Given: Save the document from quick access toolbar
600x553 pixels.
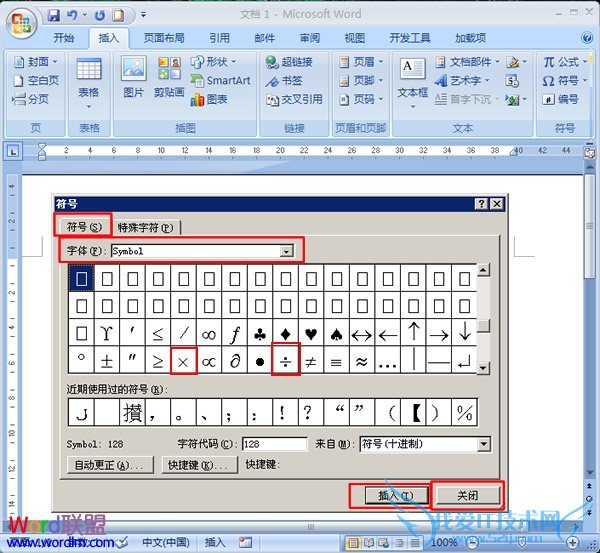Looking at the screenshot, I should 54,15.
